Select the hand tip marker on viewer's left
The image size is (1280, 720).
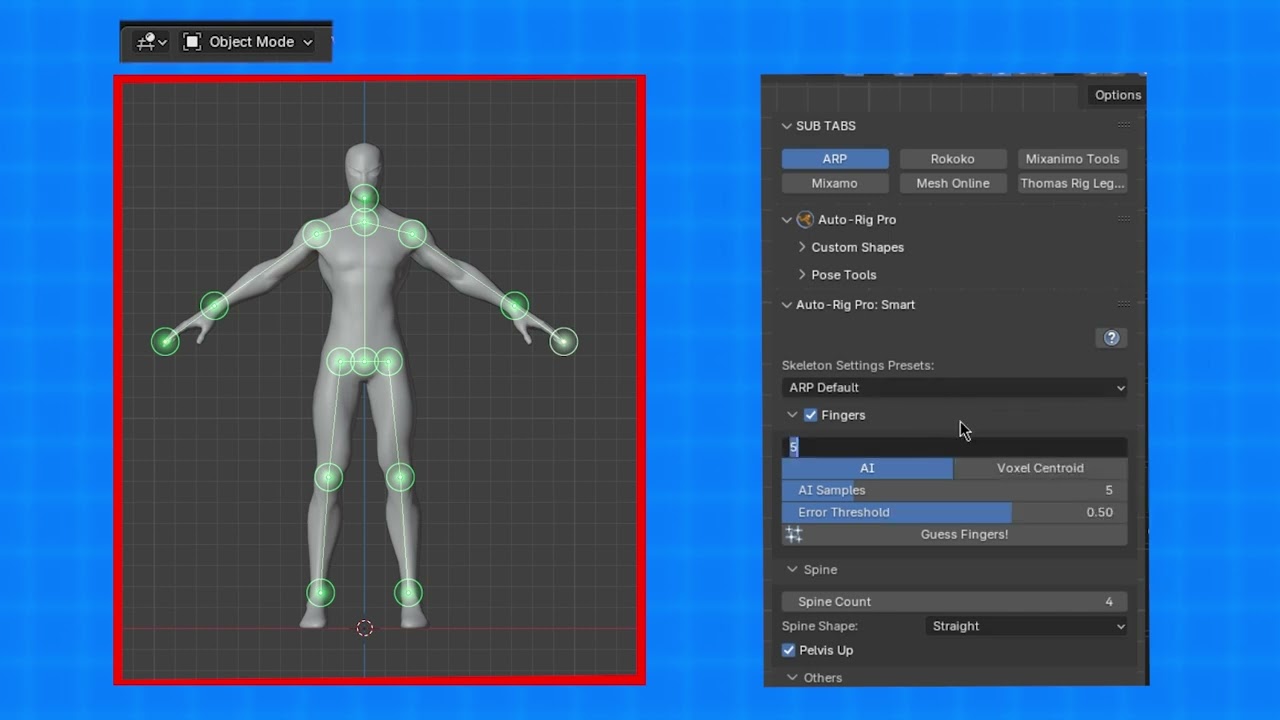pos(165,342)
